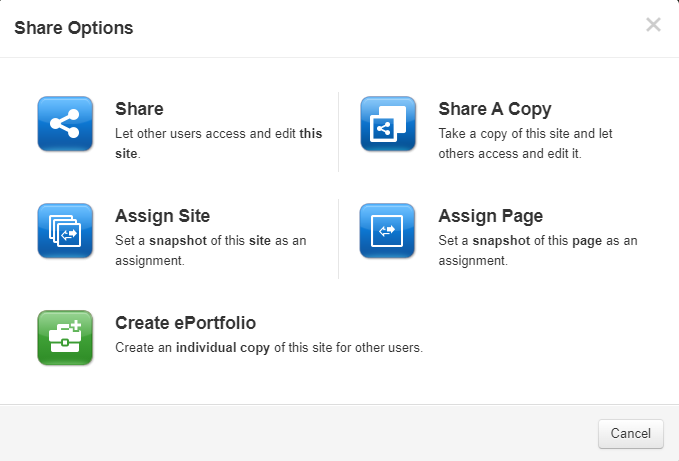Click the green Create ePortfolio briefcase icon

coord(65,338)
